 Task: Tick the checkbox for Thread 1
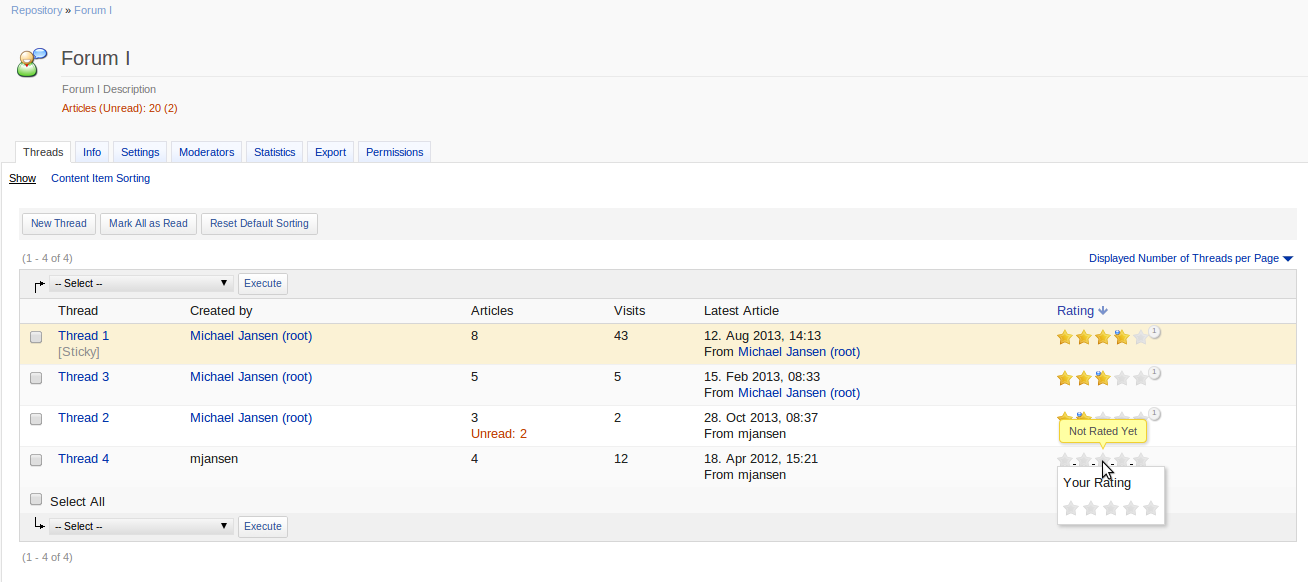click(x=36, y=337)
